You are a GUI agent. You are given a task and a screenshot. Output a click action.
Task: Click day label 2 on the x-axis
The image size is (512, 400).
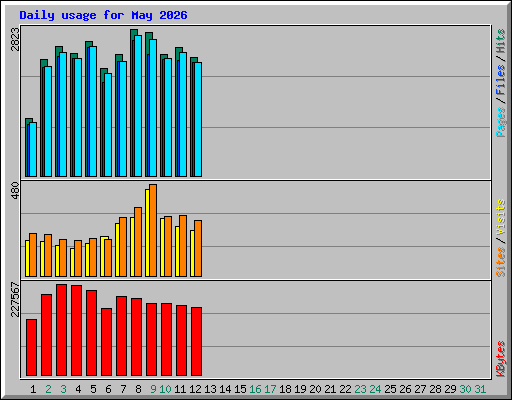[48, 389]
